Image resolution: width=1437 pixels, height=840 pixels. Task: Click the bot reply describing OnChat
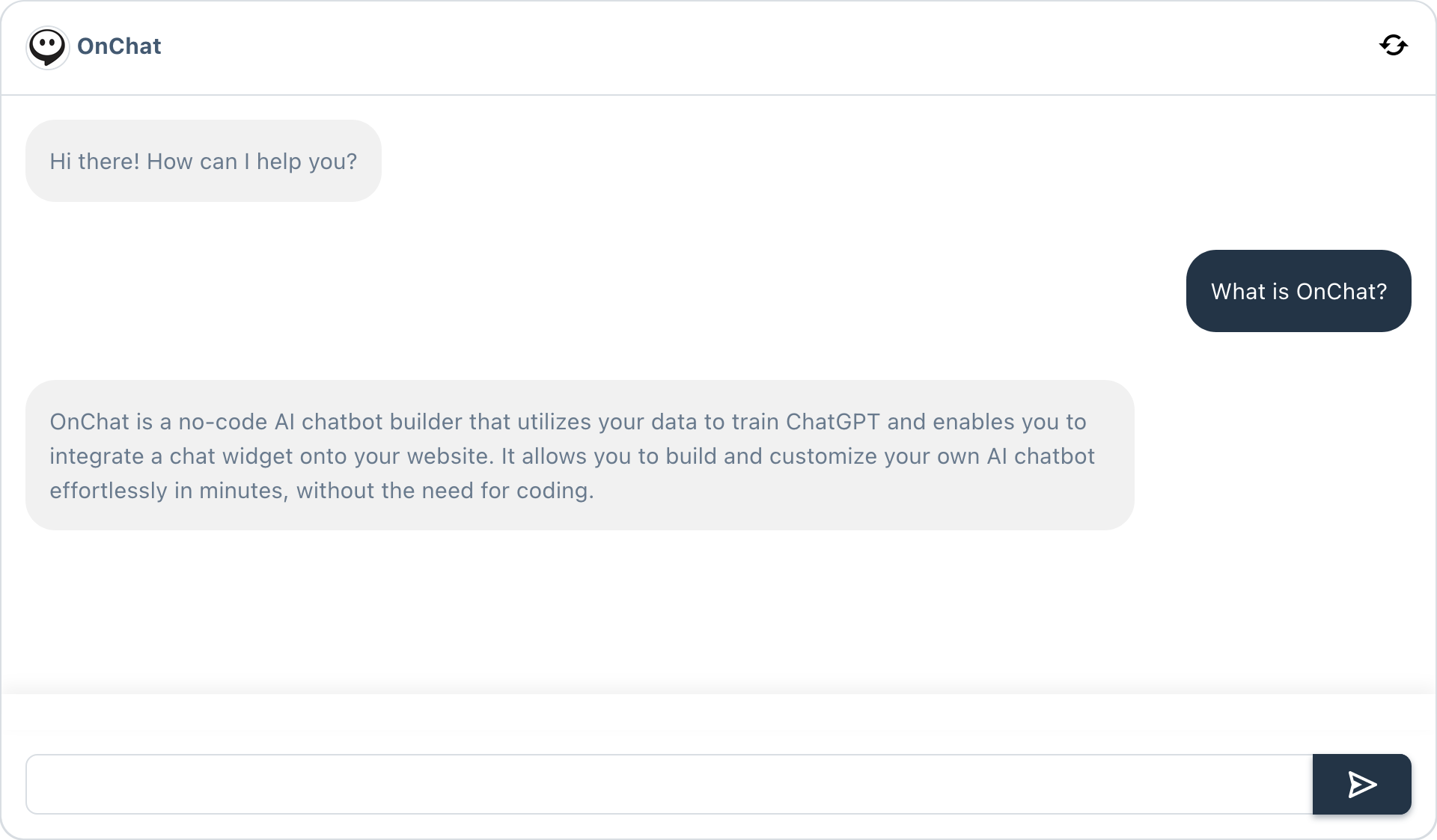(580, 456)
